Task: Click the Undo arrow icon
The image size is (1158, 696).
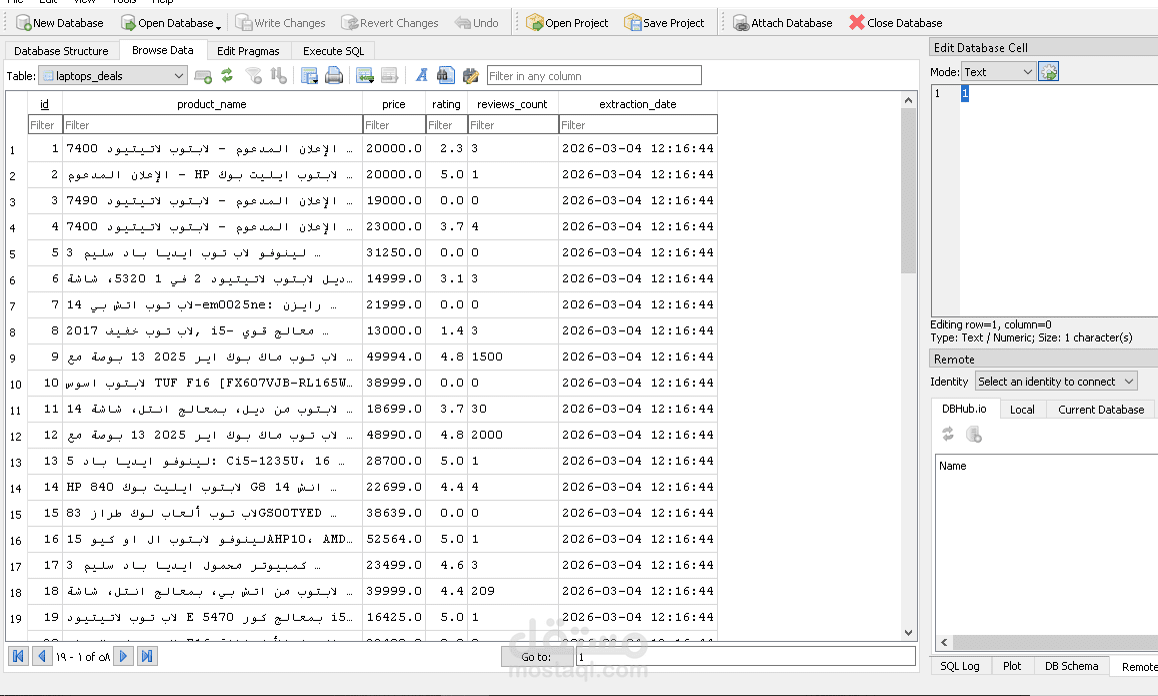Action: [x=463, y=23]
